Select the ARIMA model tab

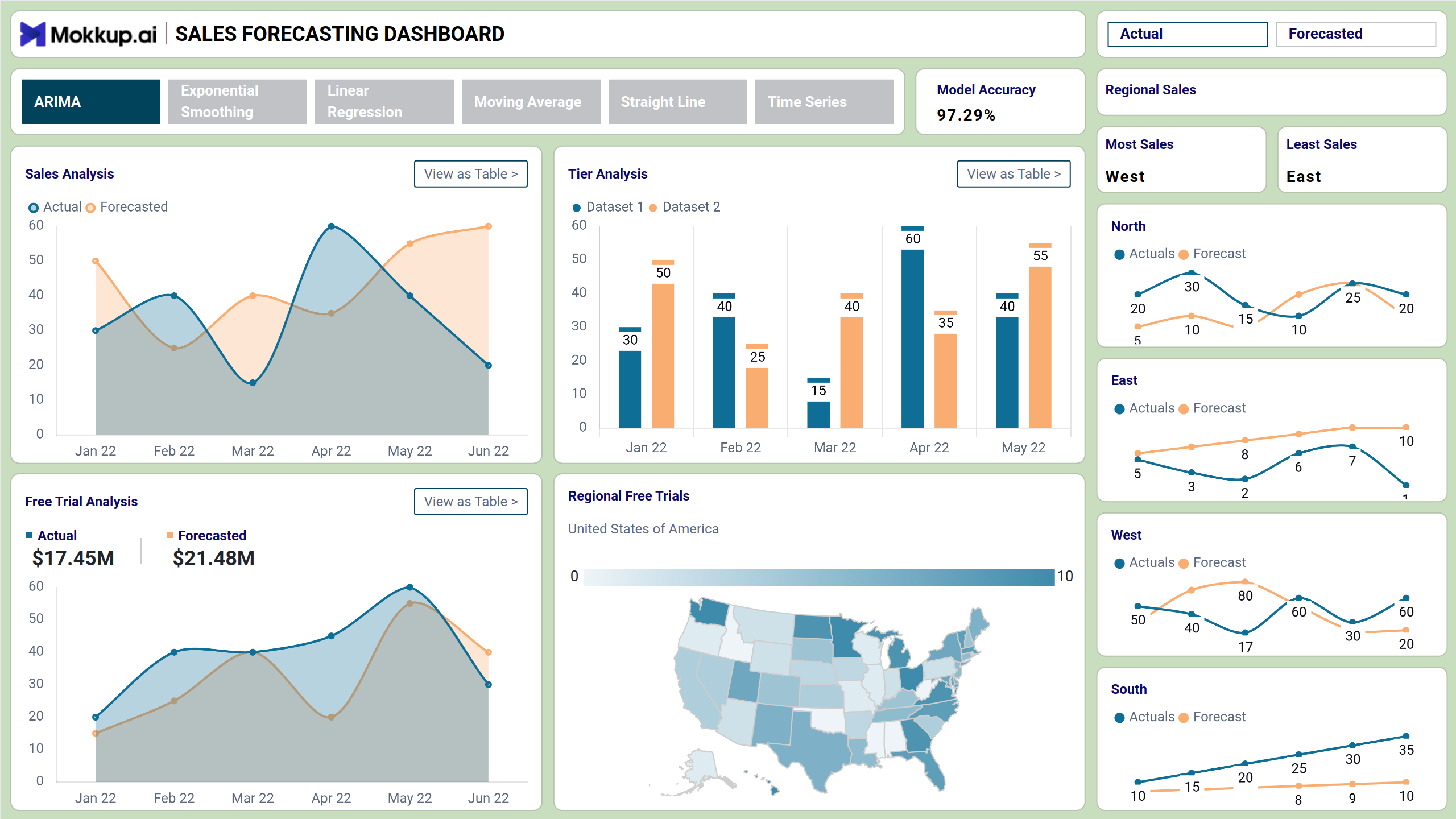tap(91, 102)
